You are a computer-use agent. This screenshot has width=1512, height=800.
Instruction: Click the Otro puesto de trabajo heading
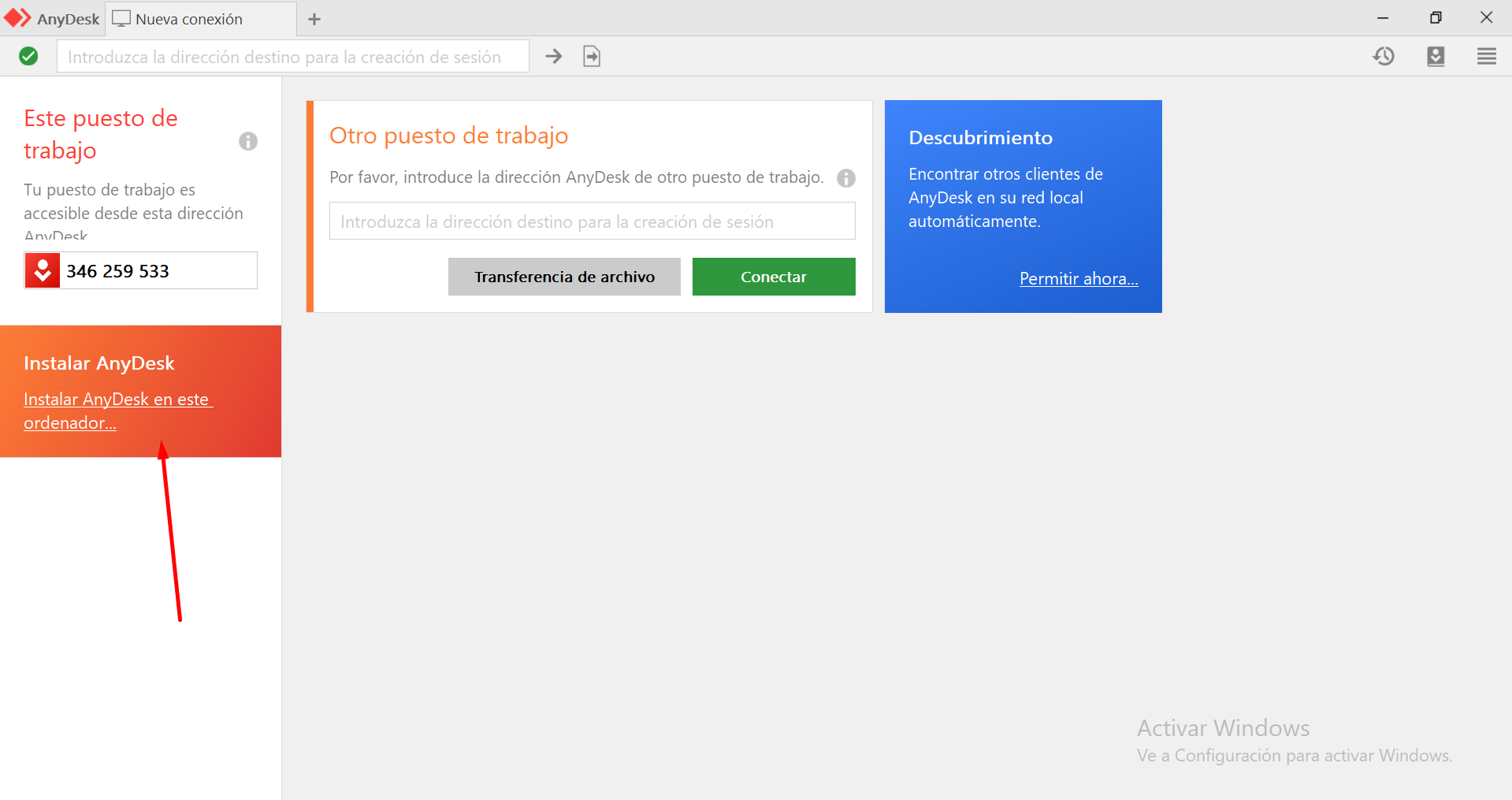(448, 136)
